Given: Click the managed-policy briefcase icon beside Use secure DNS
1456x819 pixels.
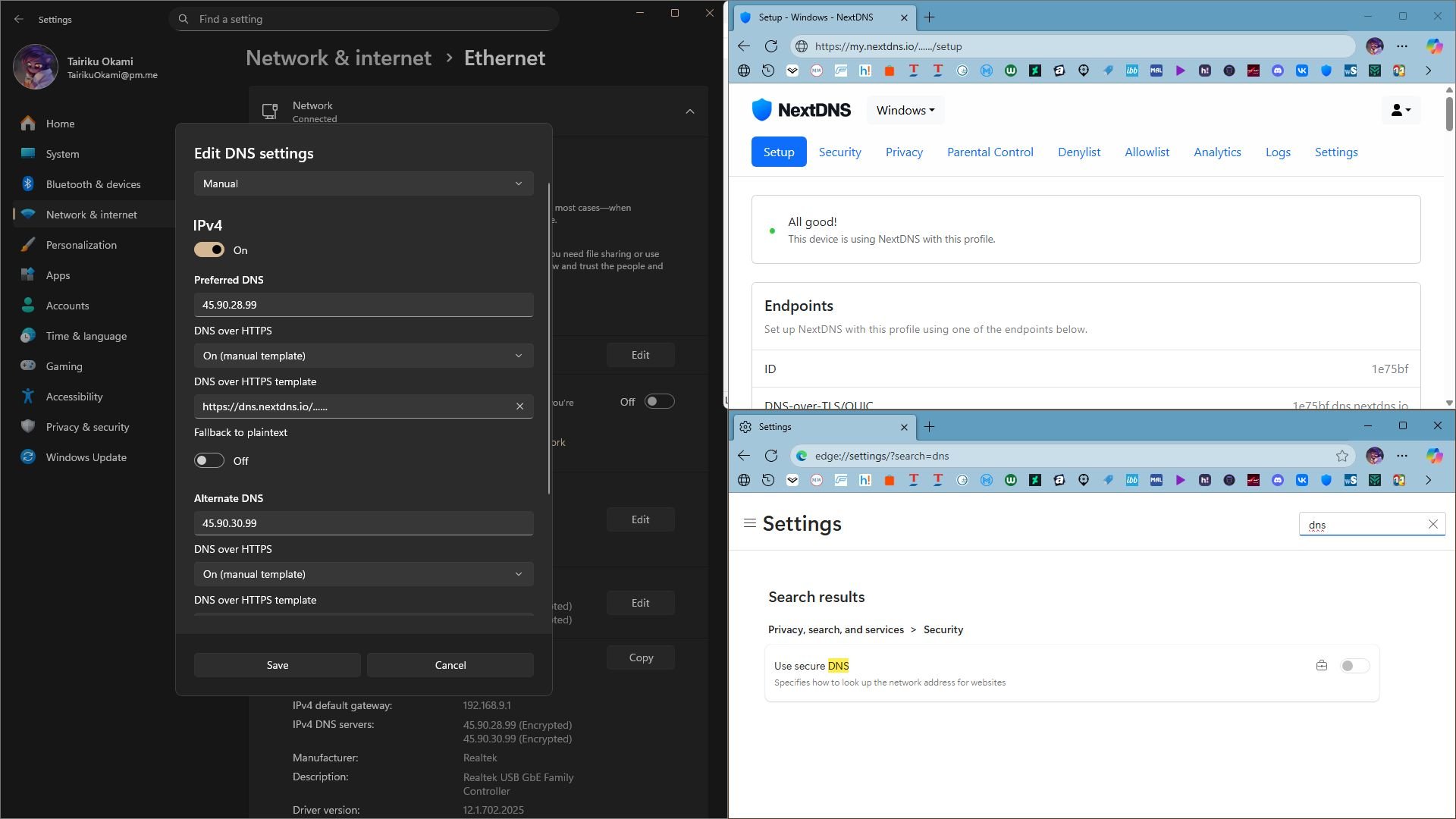Looking at the screenshot, I should 1322,666.
